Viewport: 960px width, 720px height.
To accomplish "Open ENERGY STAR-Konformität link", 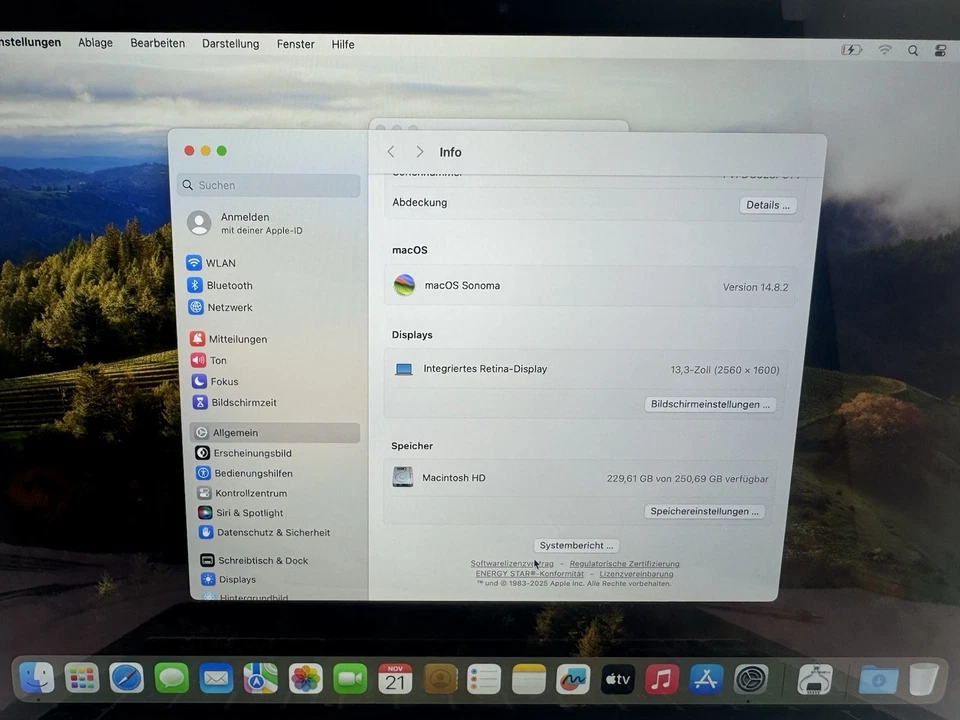I will click(x=530, y=574).
